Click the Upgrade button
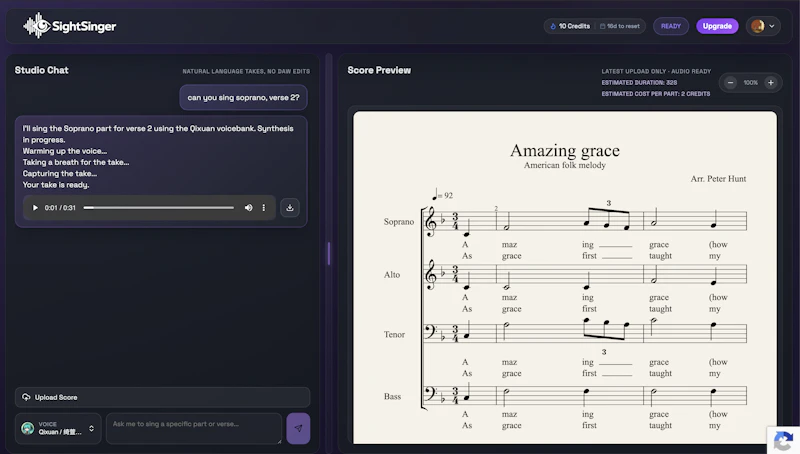Viewport: 800px width, 454px height. pyautogui.click(x=717, y=26)
